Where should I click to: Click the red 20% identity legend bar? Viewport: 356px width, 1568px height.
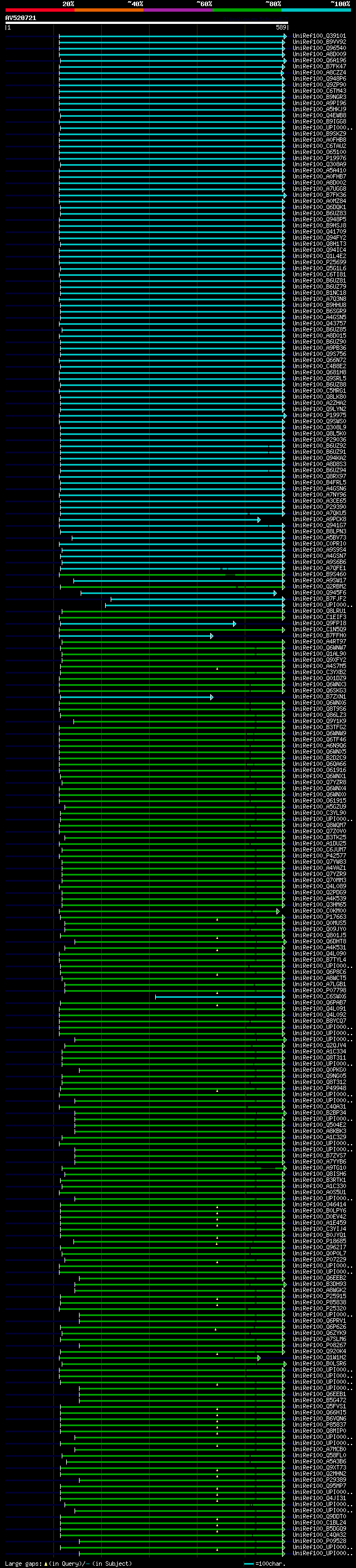click(39, 10)
